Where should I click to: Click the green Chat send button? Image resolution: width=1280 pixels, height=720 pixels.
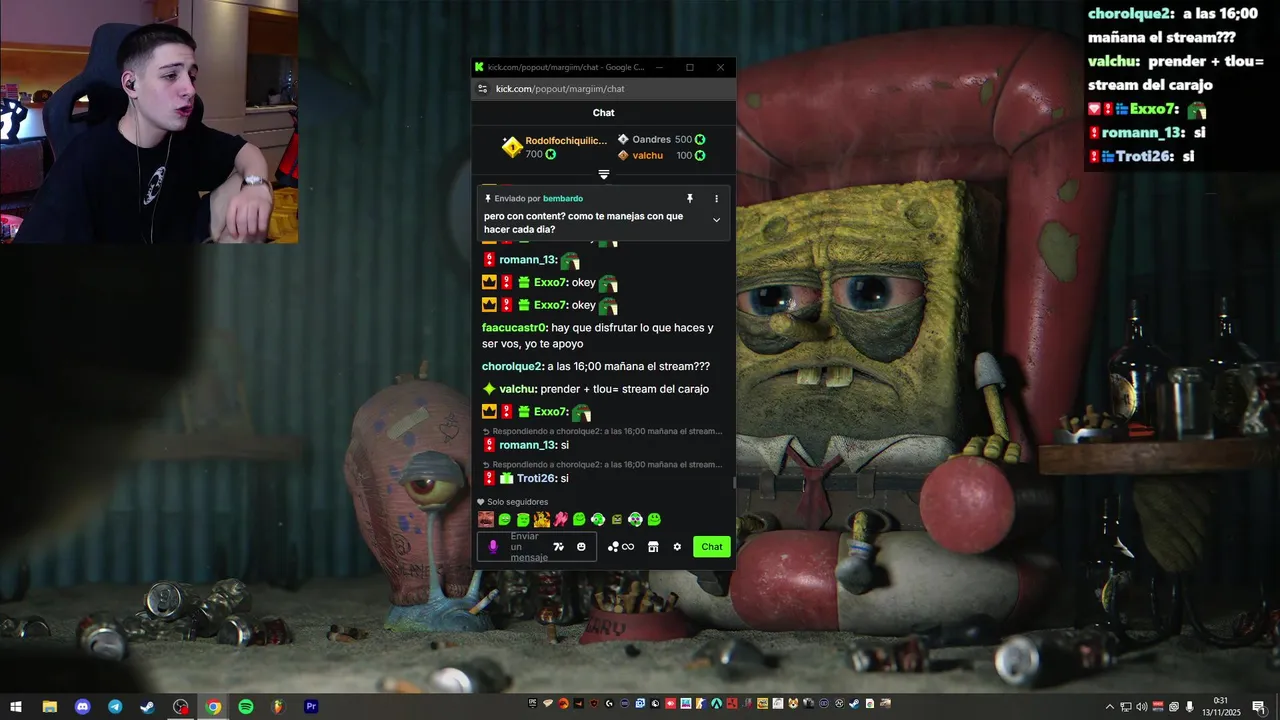pyautogui.click(x=712, y=547)
